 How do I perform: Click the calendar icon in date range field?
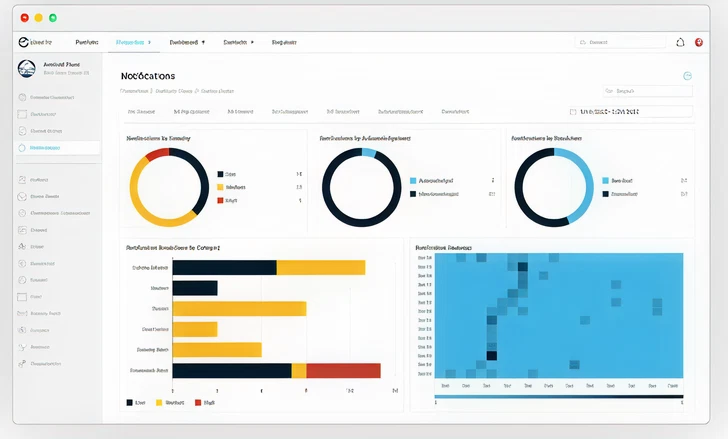point(573,112)
